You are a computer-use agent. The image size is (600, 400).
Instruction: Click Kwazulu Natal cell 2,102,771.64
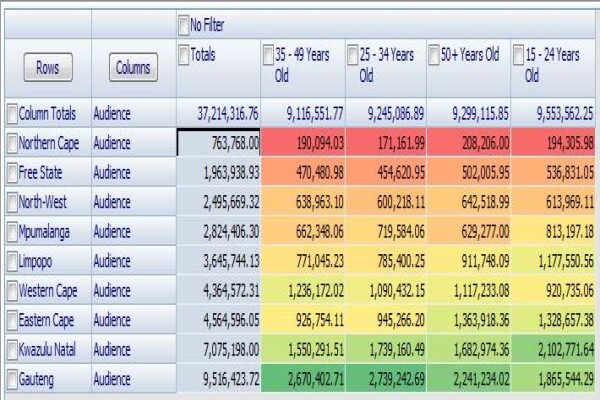(553, 349)
